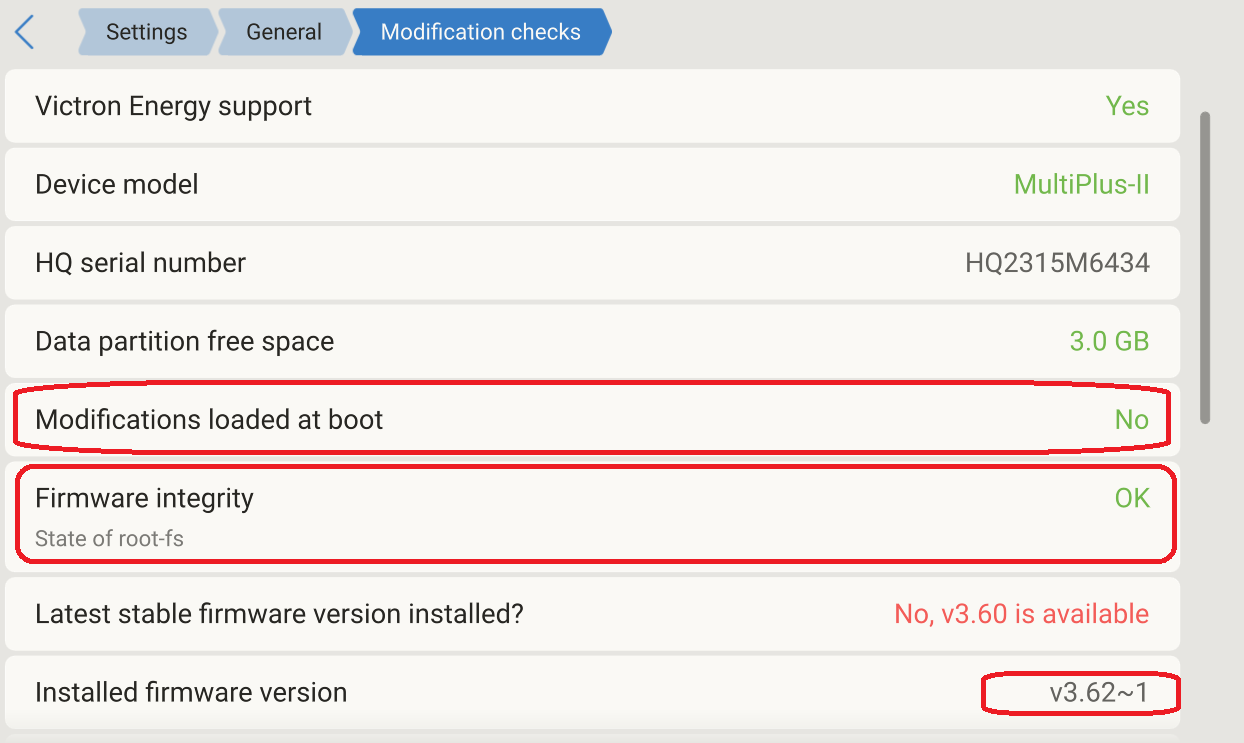This screenshot has height=743, width=1244.
Task: Select the Data partition free space label
Action: point(184,341)
